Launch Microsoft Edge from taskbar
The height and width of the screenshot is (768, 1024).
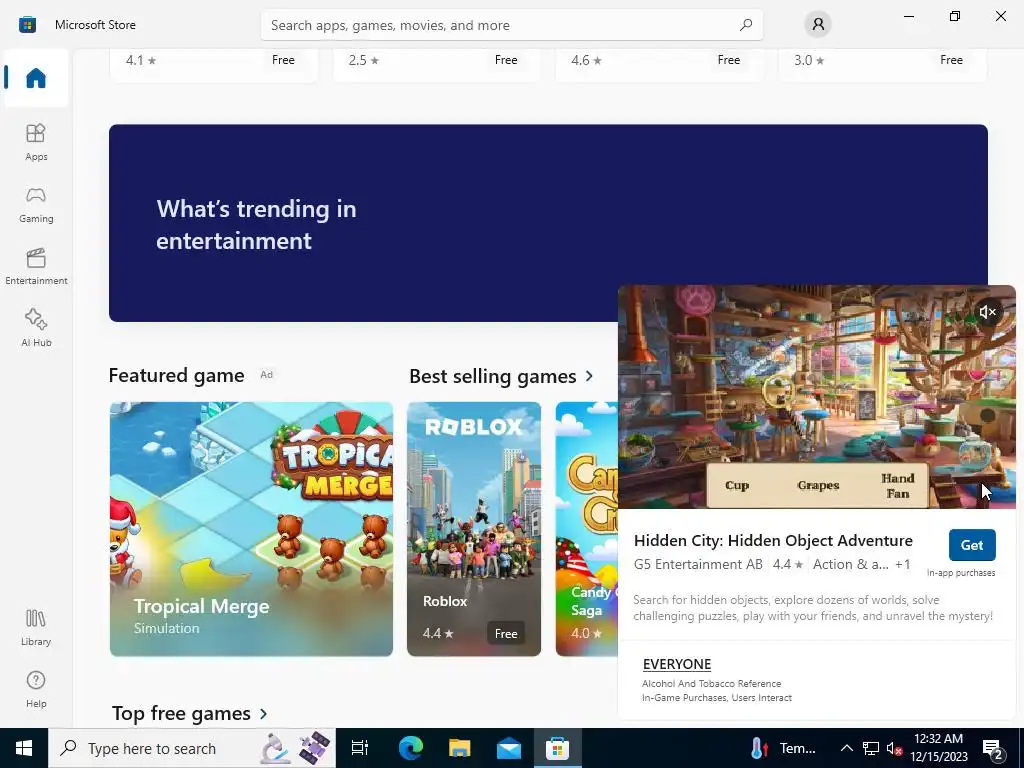click(411, 748)
